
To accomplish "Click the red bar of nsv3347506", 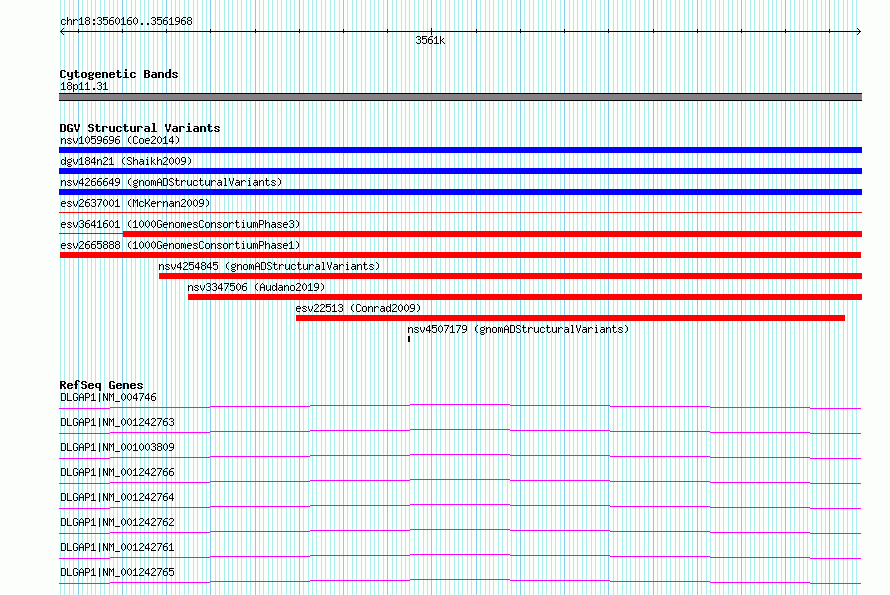I will 525,297.
